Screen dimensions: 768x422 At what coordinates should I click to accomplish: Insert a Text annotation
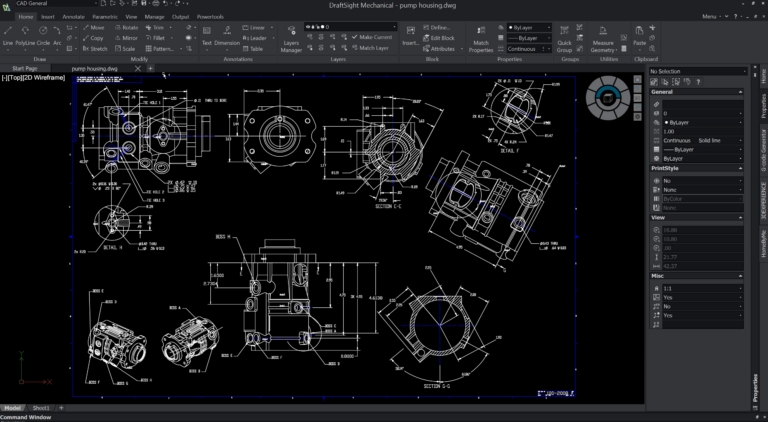click(207, 36)
